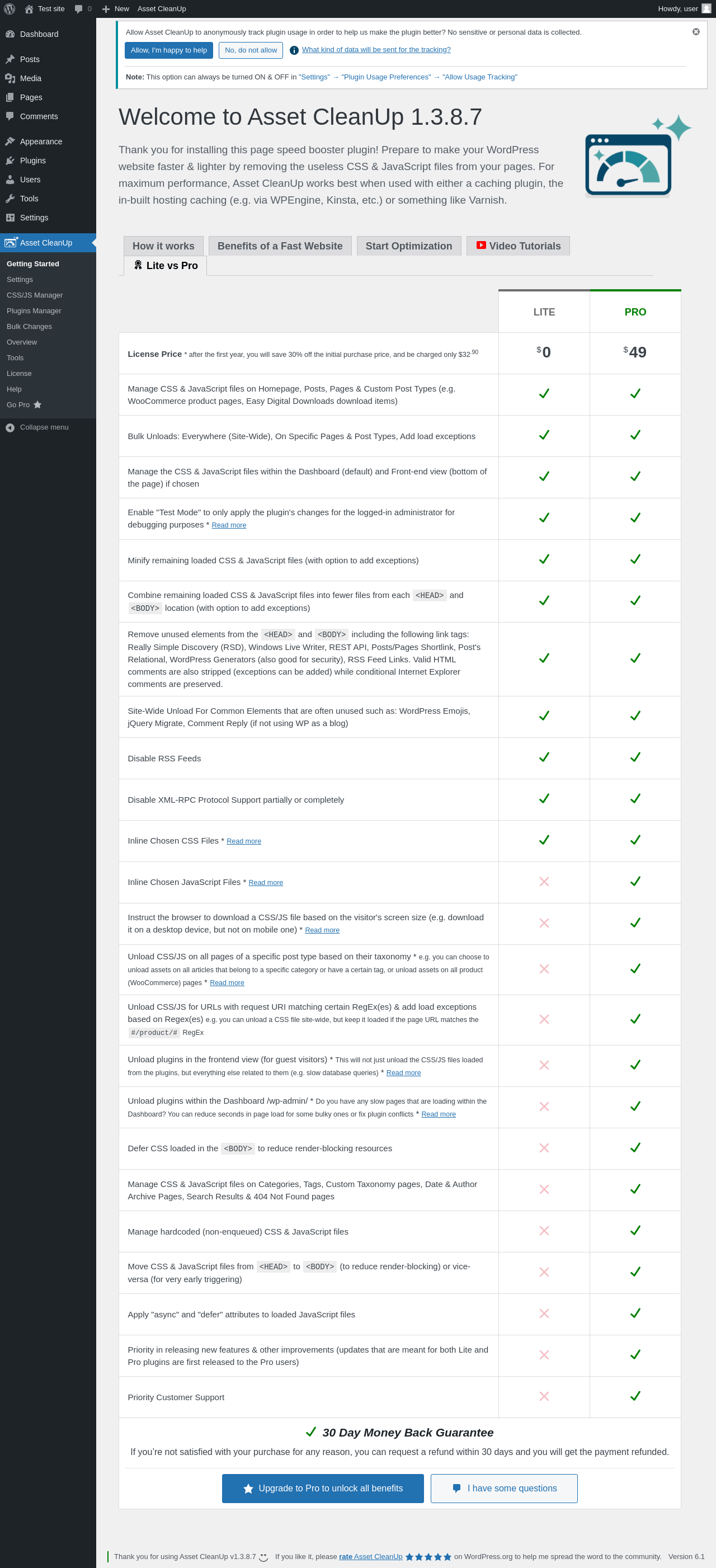
Task: Open the Video Tutorials tab
Action: (518, 246)
